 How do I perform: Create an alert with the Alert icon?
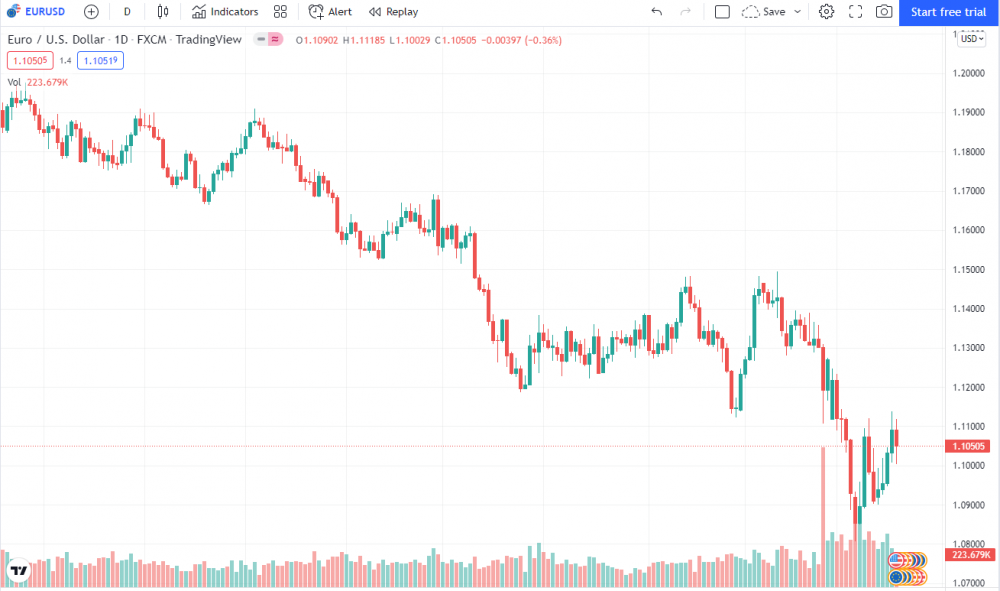[x=330, y=12]
